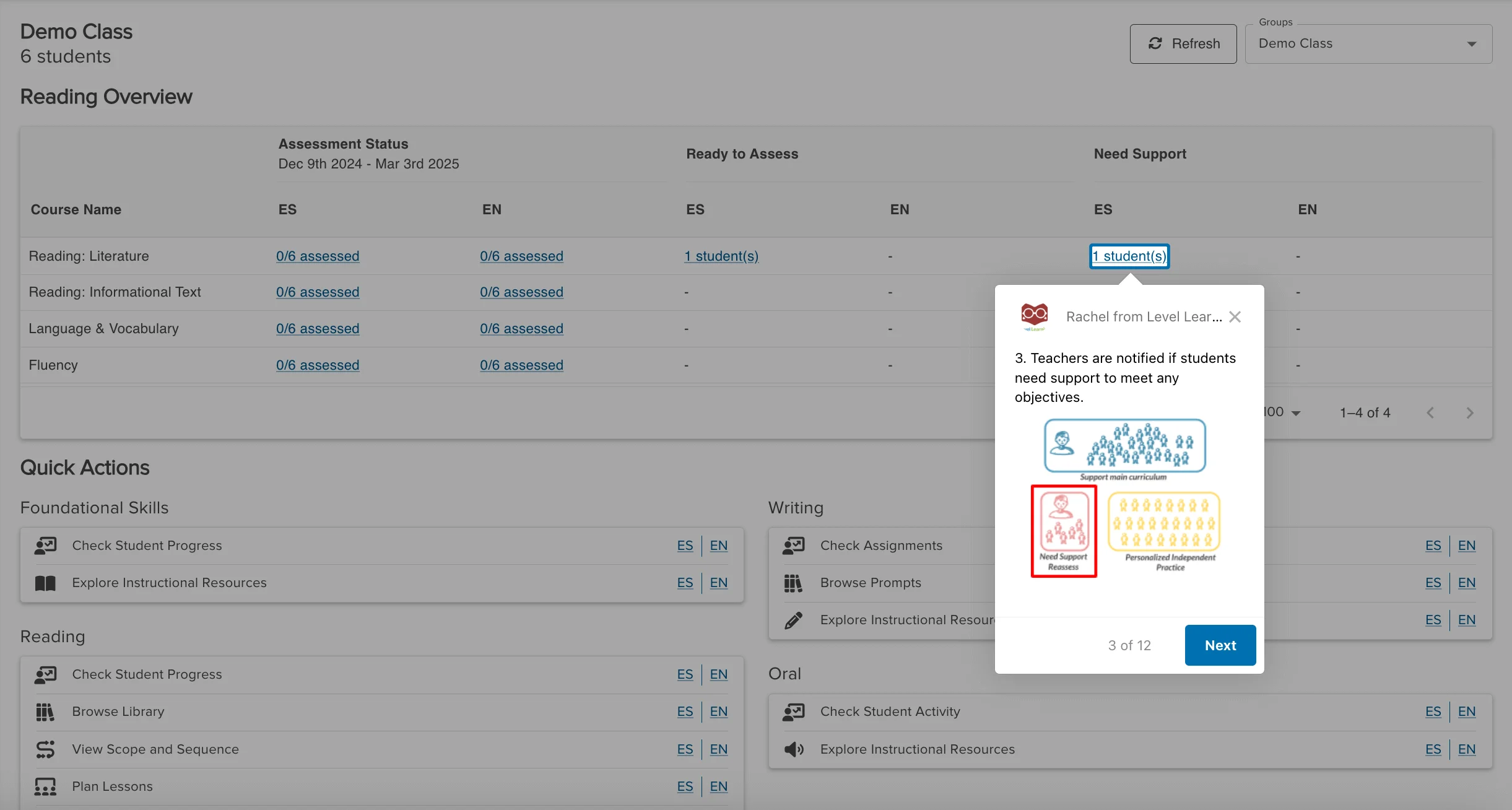The image size is (1512, 810).
Task: Click the Check Assignments writing icon
Action: [794, 545]
